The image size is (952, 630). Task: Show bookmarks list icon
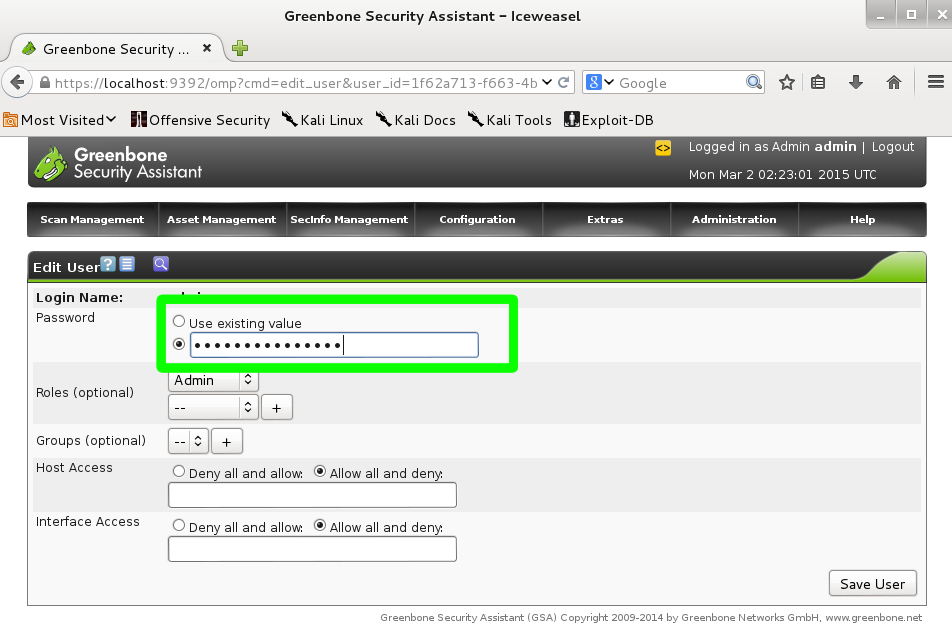pyautogui.click(x=818, y=83)
